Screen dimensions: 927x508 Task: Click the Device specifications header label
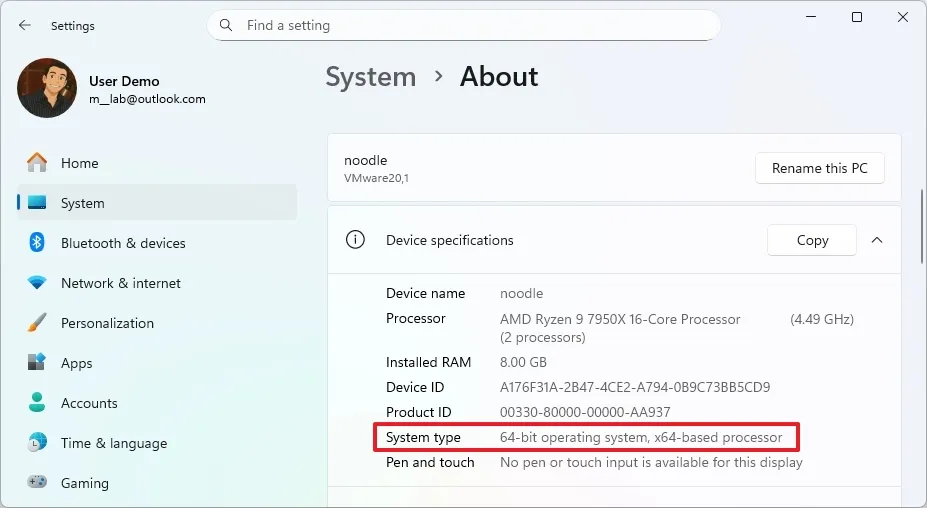[x=450, y=240]
